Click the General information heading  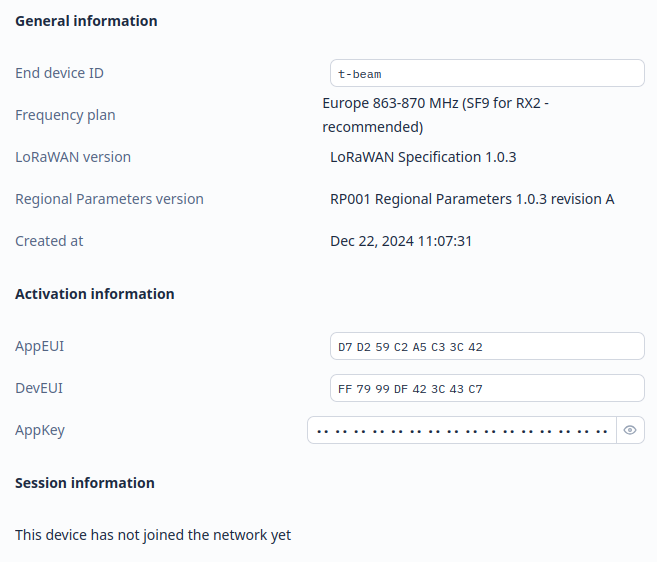coord(86,21)
